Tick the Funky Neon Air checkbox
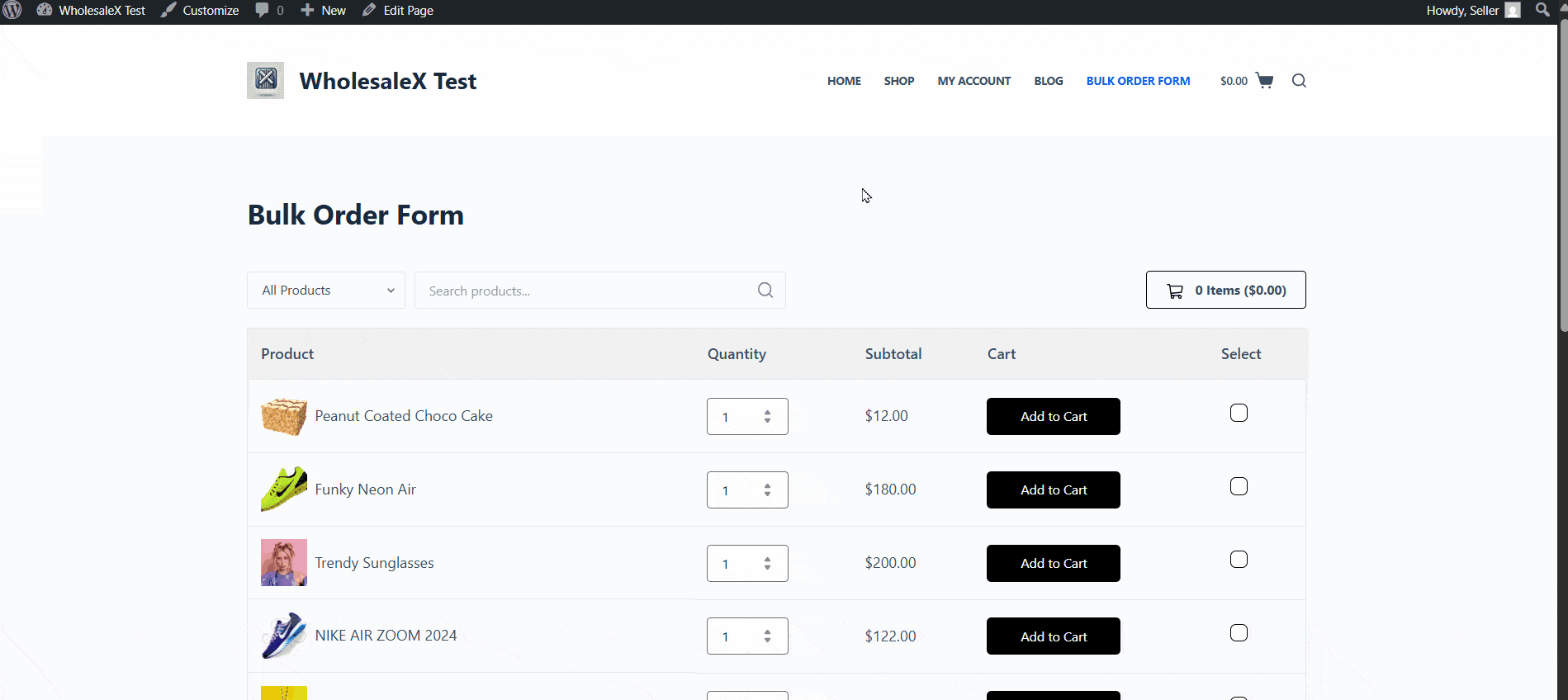Viewport: 1568px width, 700px height. click(1239, 486)
